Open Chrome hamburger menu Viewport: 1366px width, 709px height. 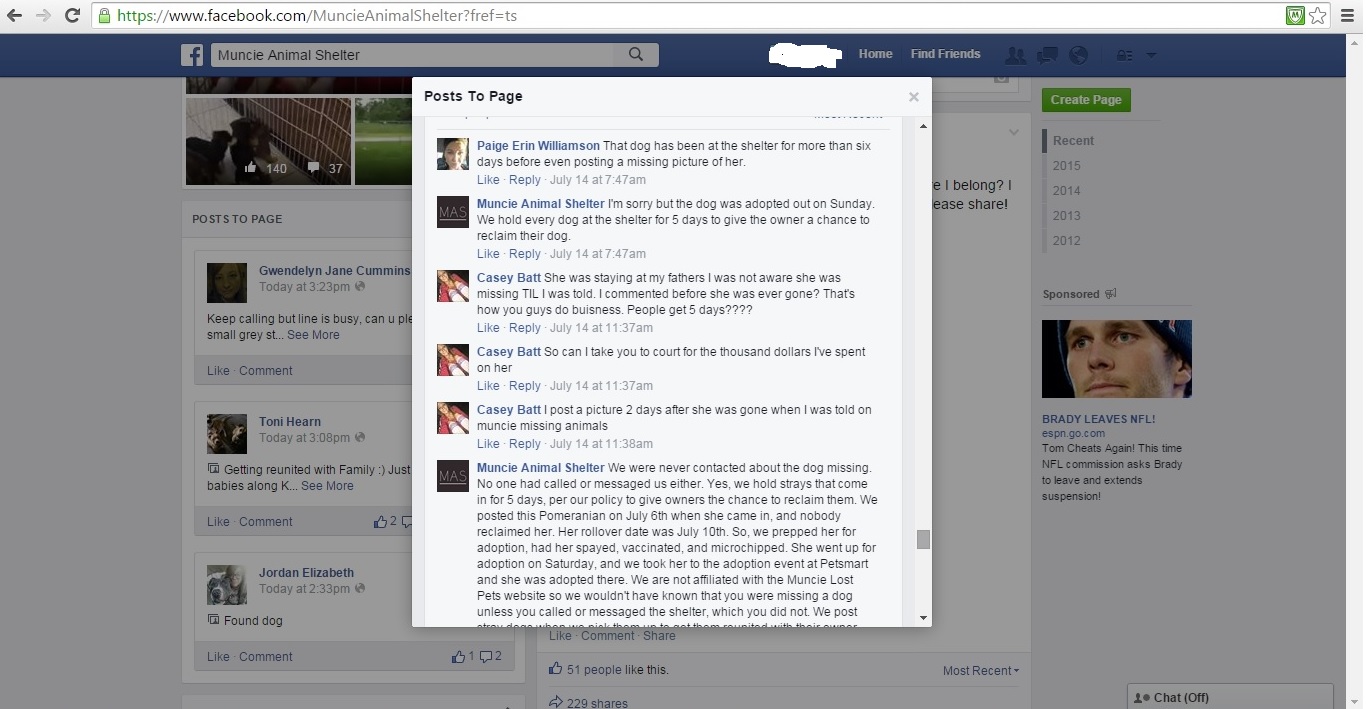[1346, 16]
